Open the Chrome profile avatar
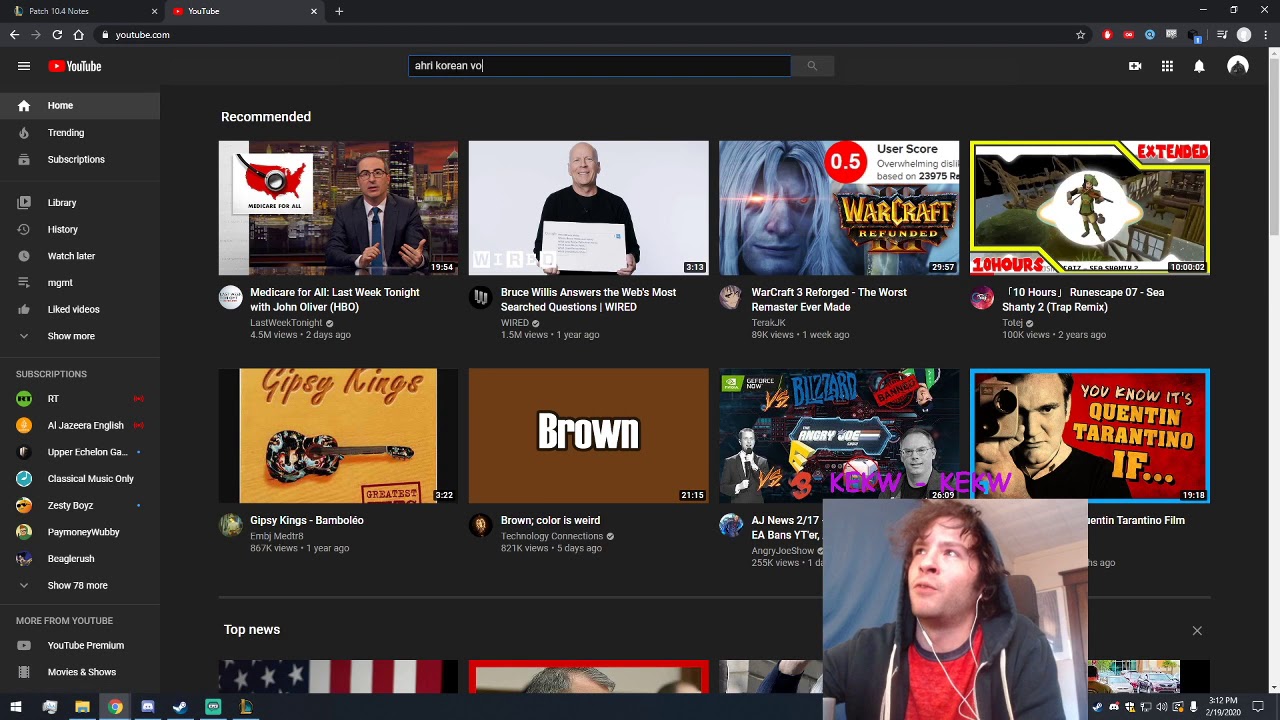Screen dimensions: 1280x720 pos(1244,35)
